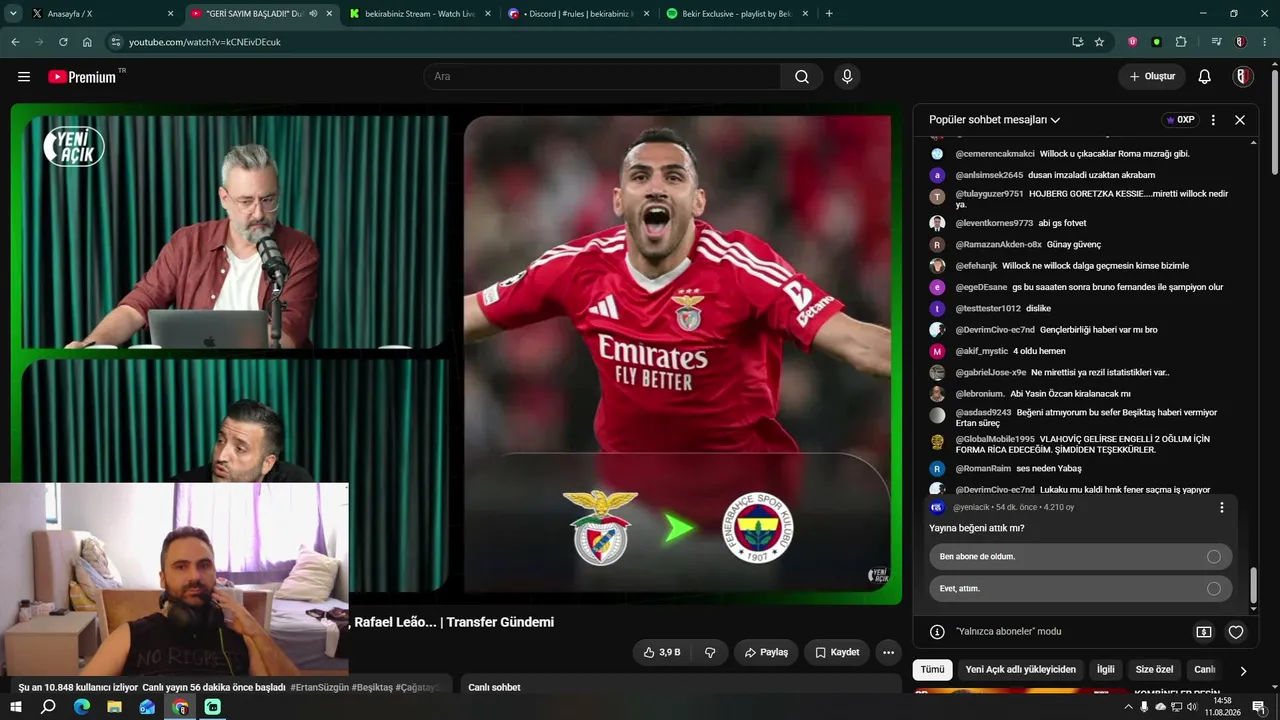Select poll option 'Ben abone de oldum.'
Viewport: 1280px width, 720px height.
[1080, 557]
